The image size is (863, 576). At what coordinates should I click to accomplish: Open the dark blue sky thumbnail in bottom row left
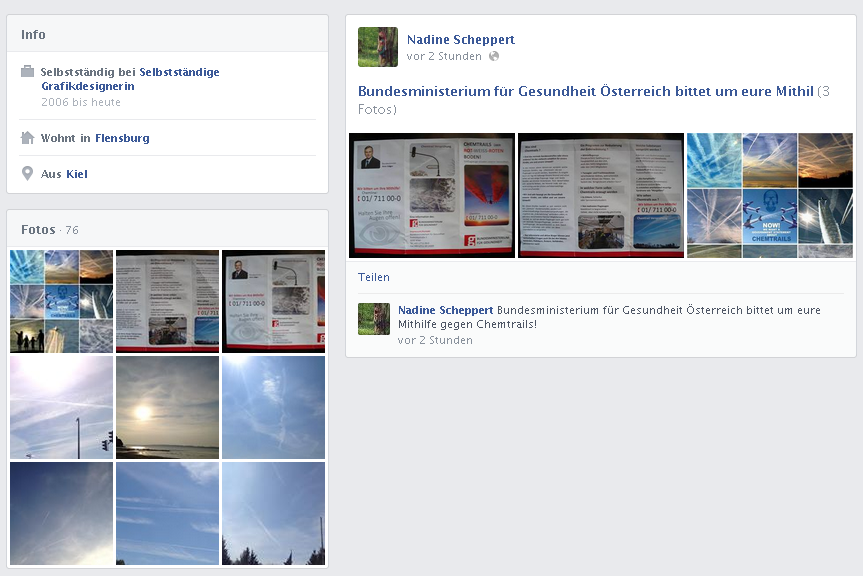[62, 513]
